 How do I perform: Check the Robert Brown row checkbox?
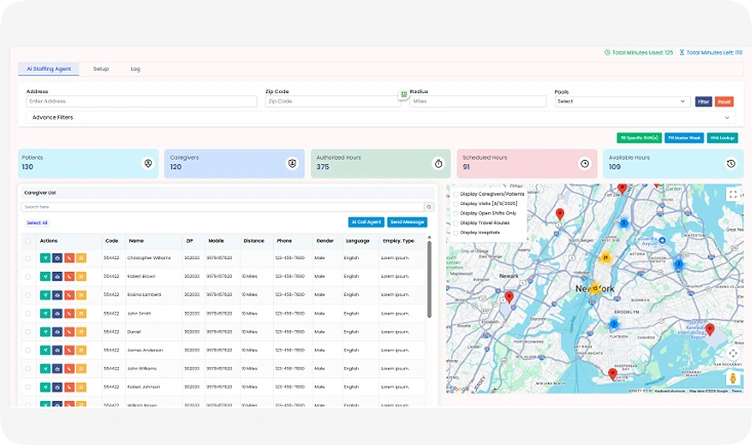click(x=28, y=276)
